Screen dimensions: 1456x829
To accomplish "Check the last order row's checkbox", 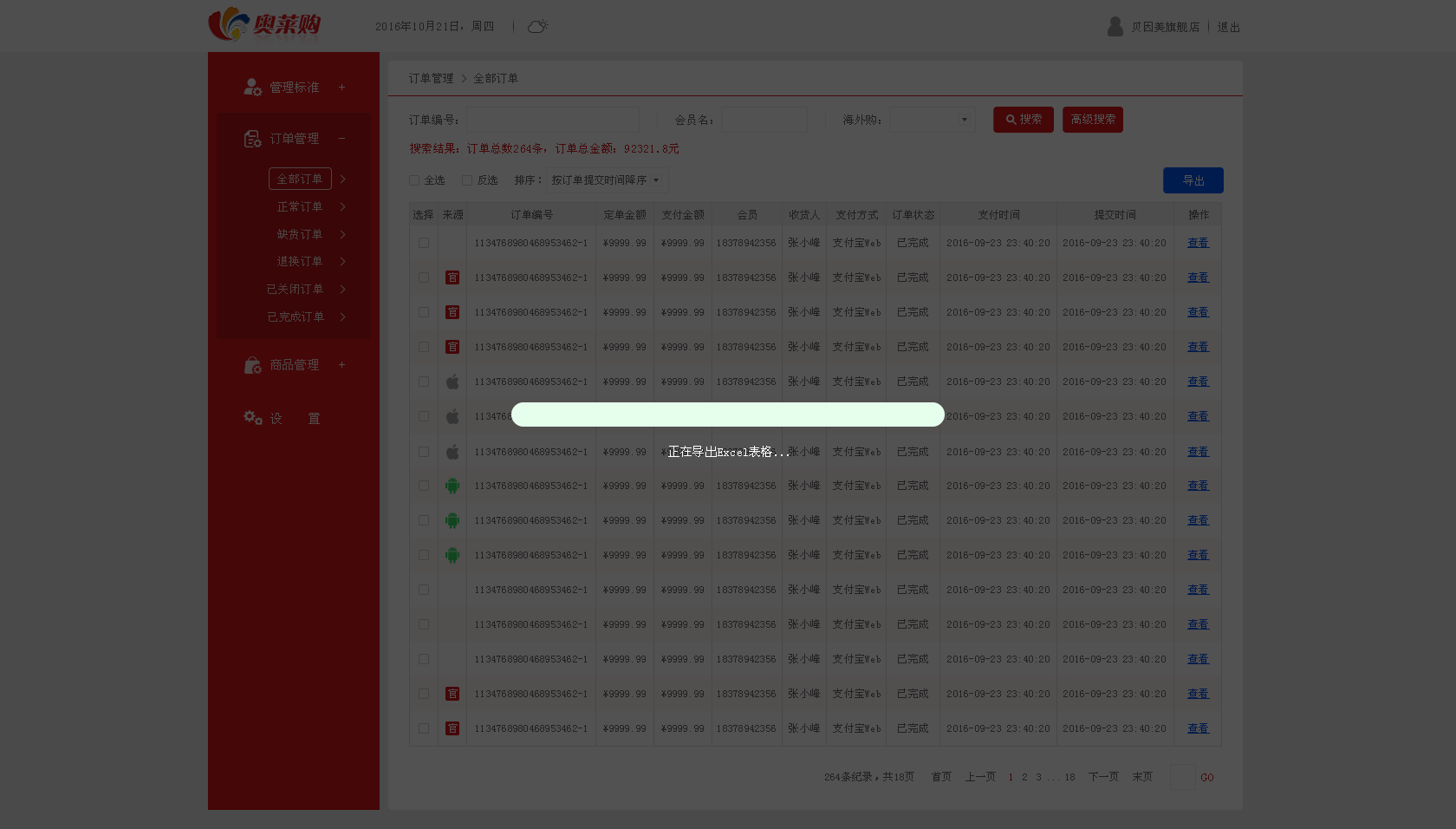I will point(424,728).
